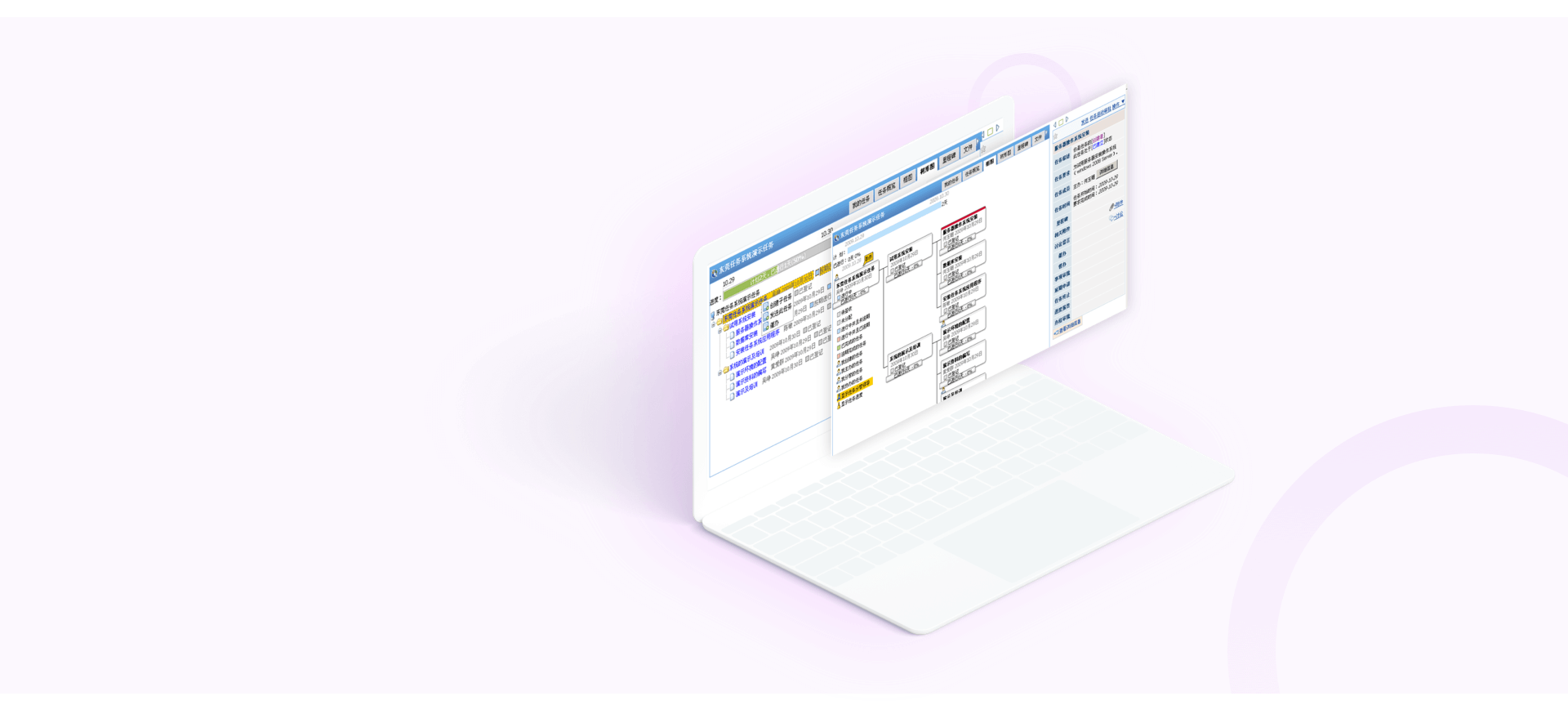Collapse the 试用系统安装 folder in the task tree
Image resolution: width=1568 pixels, height=714 pixels.
click(719, 331)
